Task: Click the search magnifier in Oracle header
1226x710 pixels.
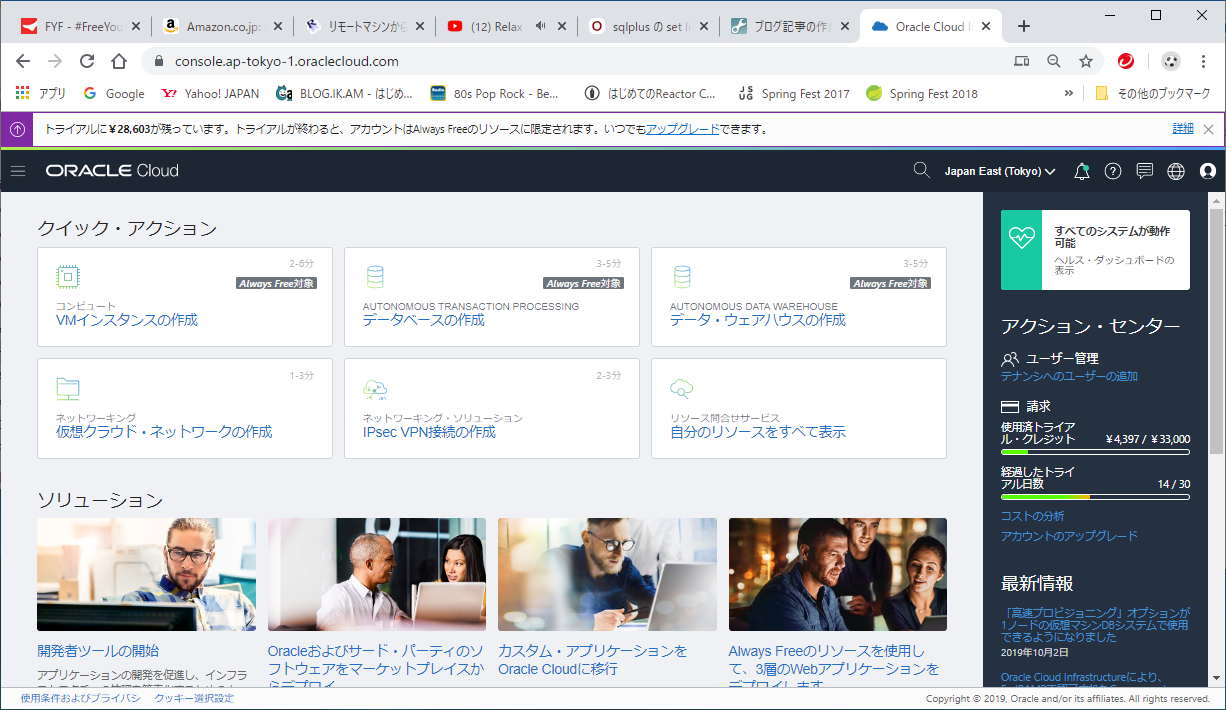Action: [x=922, y=171]
